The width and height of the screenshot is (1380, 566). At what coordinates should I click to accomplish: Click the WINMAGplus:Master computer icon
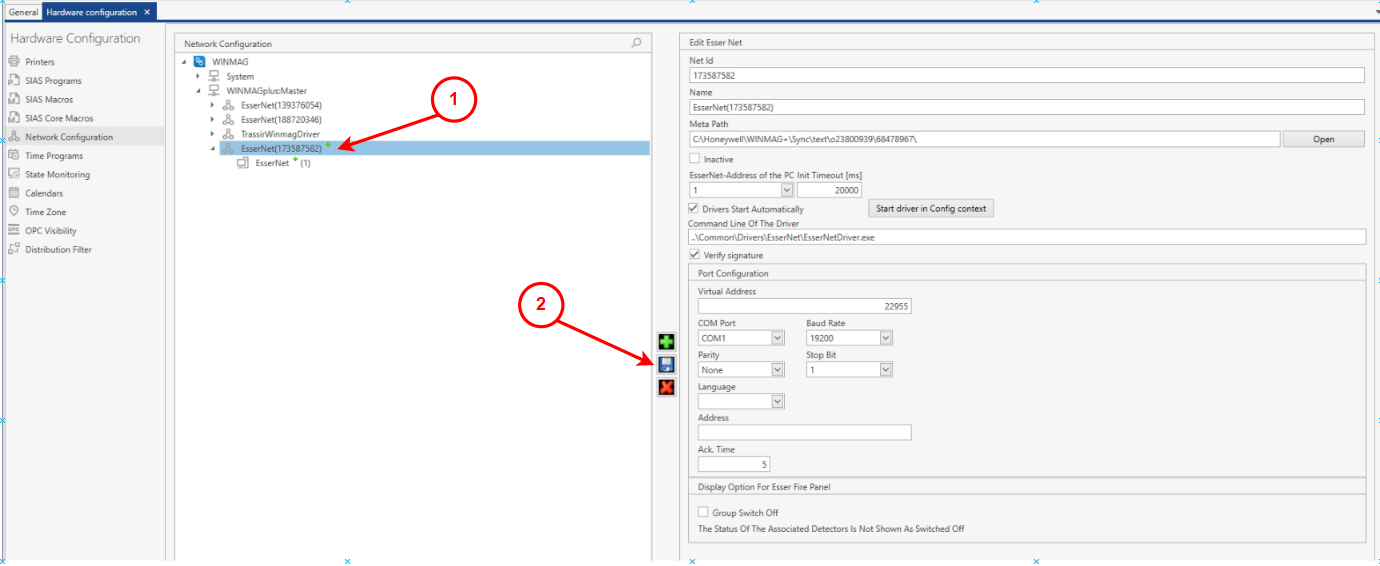click(214, 90)
